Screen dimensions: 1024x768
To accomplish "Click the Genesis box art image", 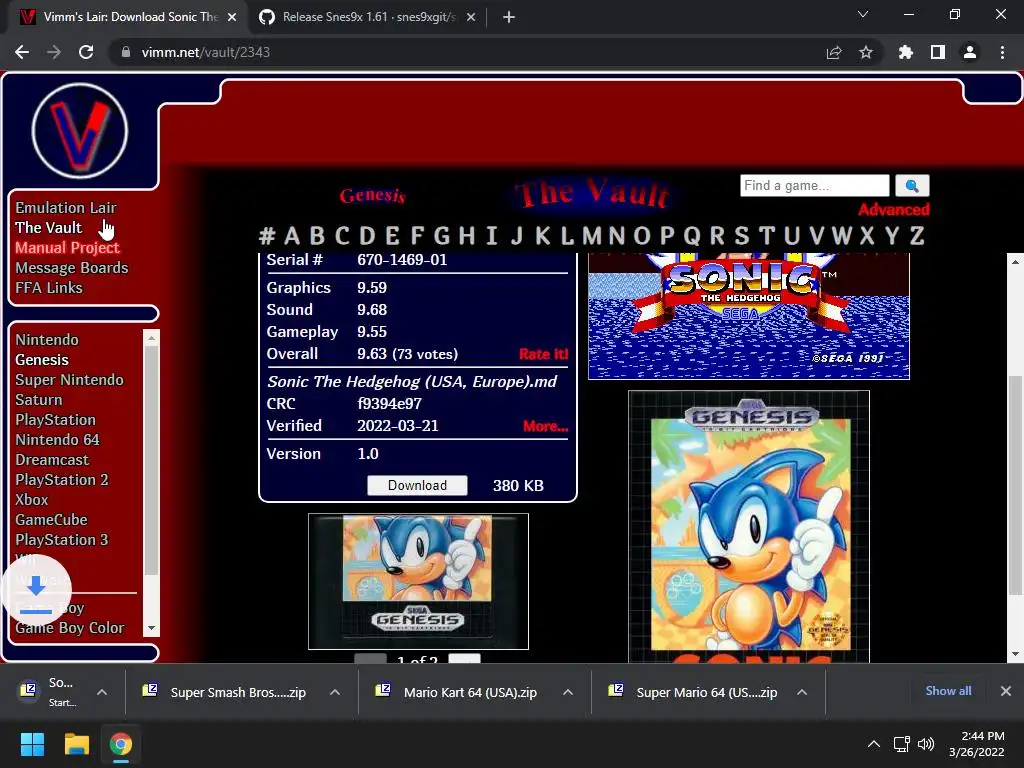I will [x=748, y=526].
